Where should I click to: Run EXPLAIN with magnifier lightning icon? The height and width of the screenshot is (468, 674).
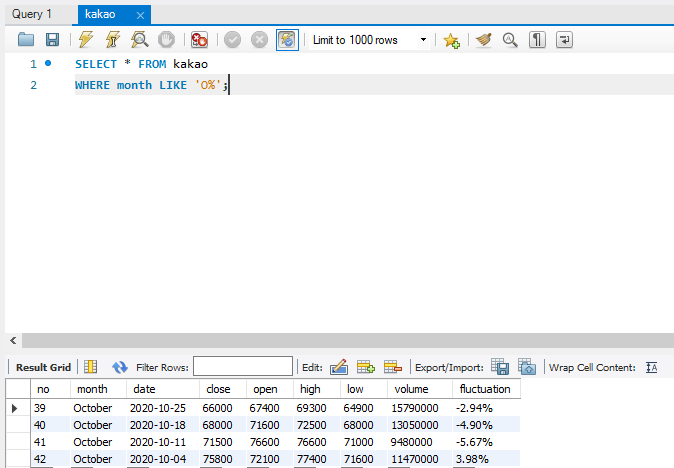pyautogui.click(x=140, y=40)
